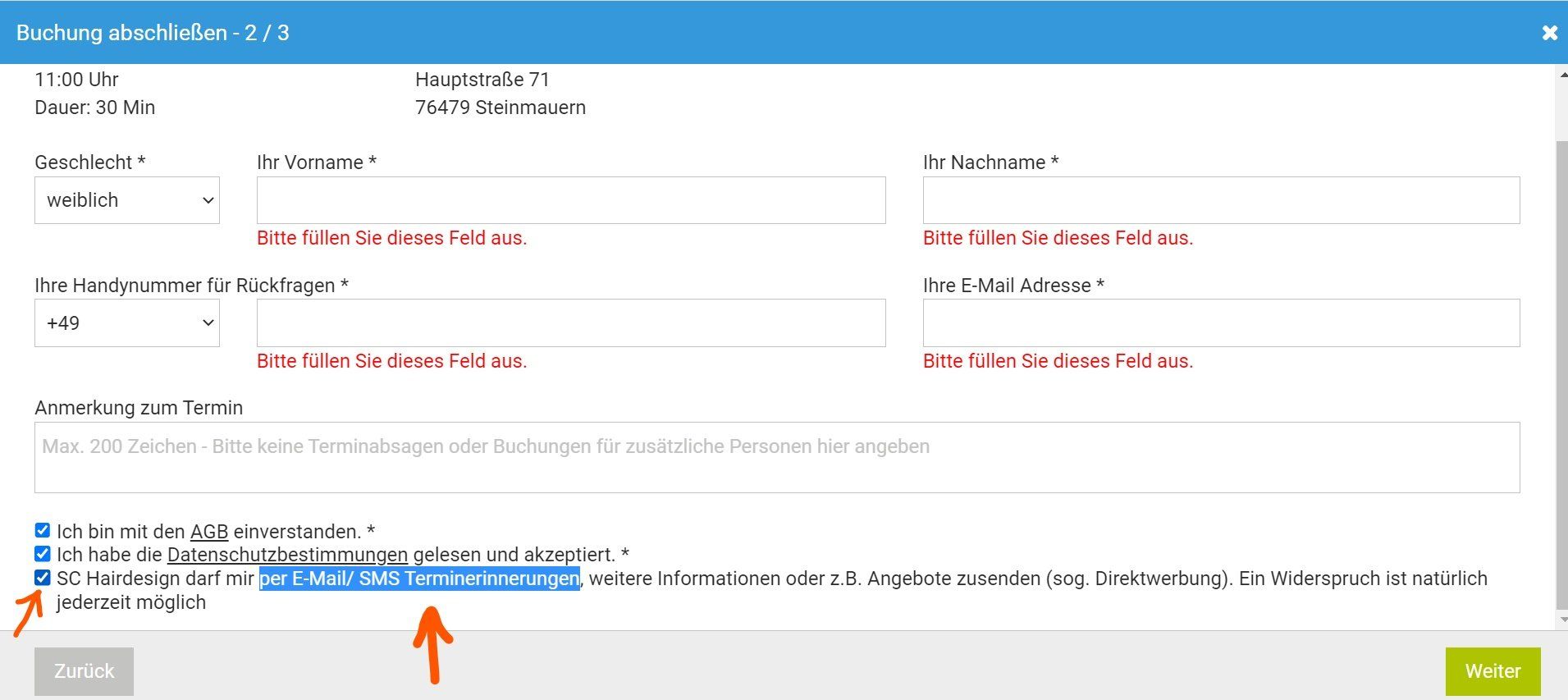Uncheck the Datenschutzbestimmungen accepted checkbox
This screenshot has width=1568, height=700.
(43, 554)
